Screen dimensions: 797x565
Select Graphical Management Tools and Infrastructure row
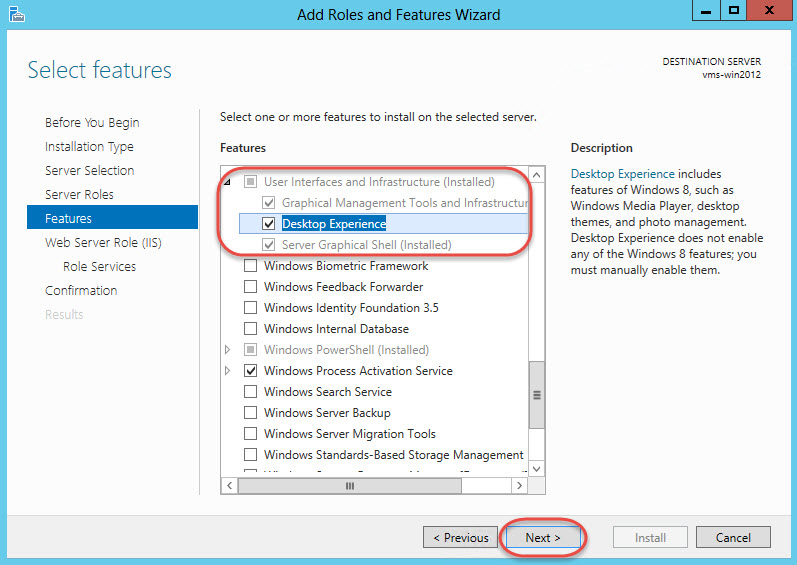click(x=405, y=203)
